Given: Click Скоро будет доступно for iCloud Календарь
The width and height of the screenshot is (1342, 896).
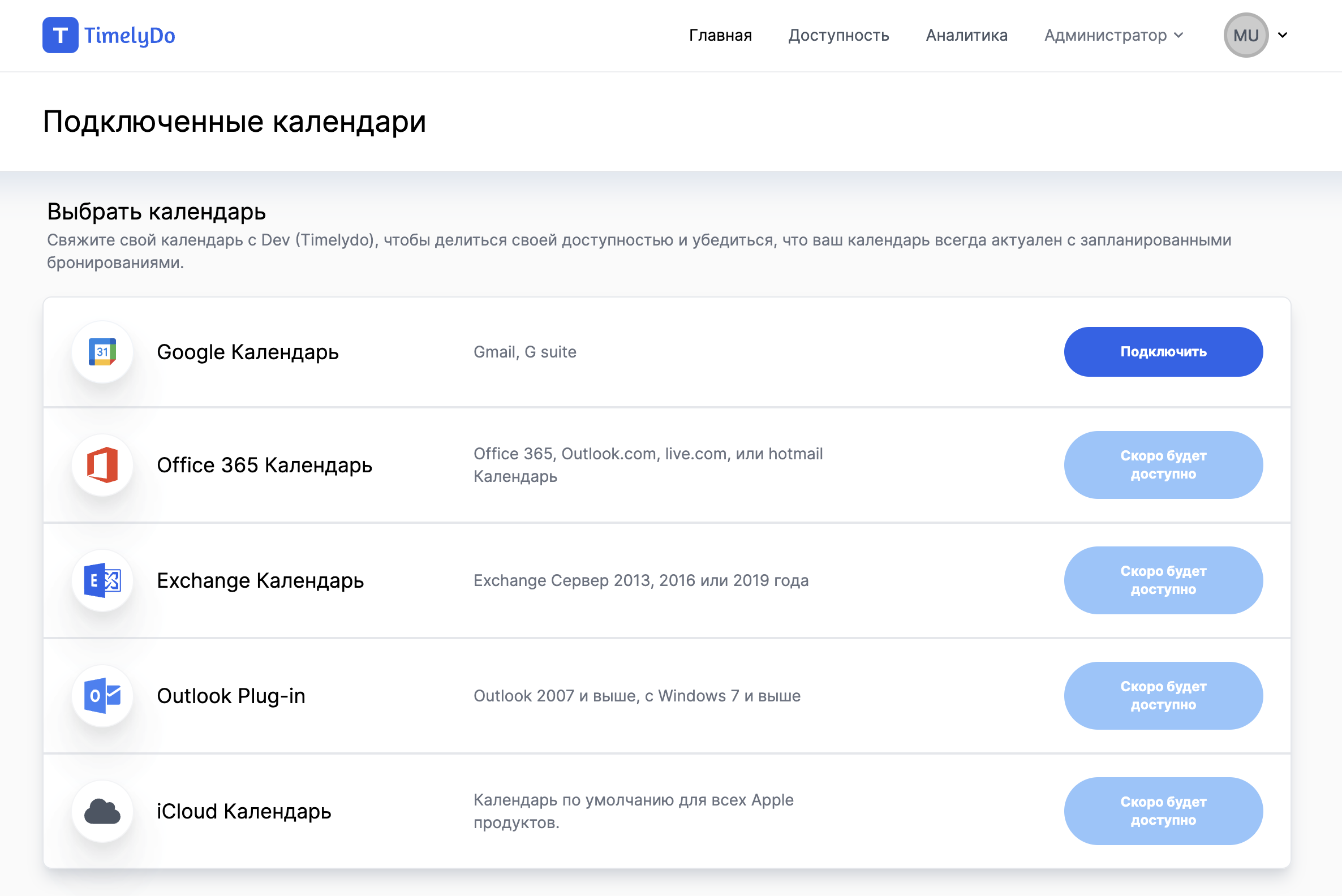Looking at the screenshot, I should (1163, 811).
